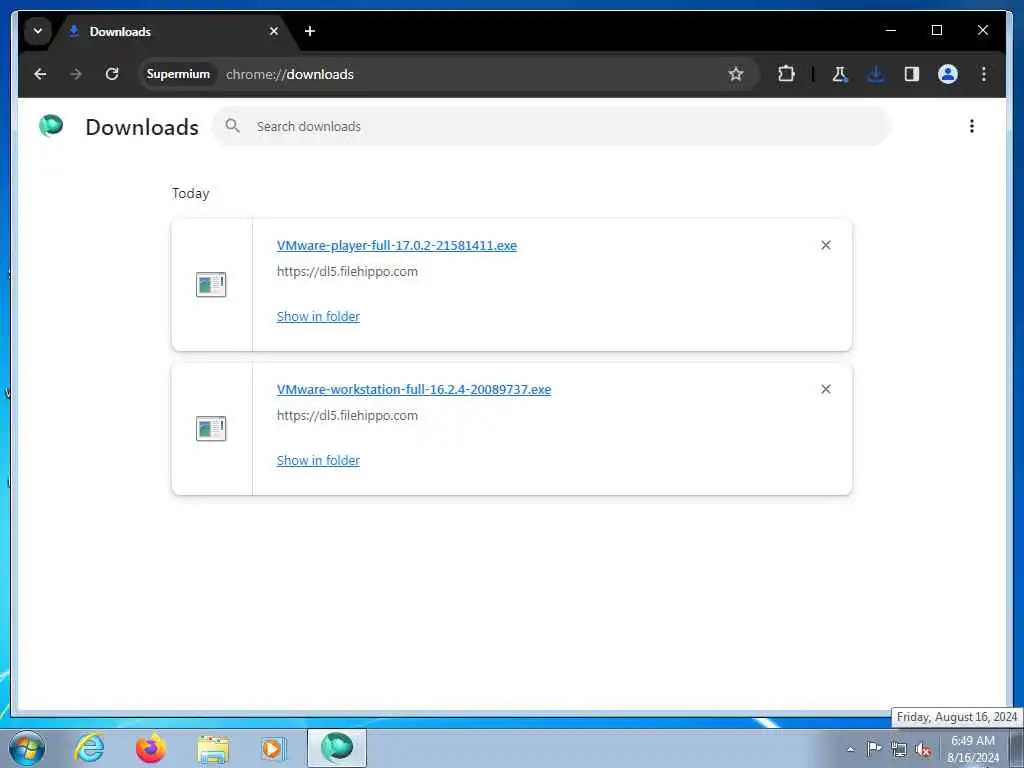Screen dimensions: 1024x768
Task: Click the Search downloads field
Action: (551, 126)
